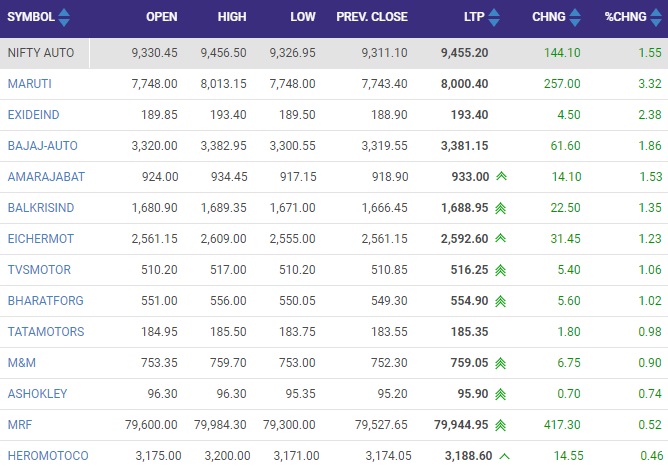Select MARUTI high value 8,013.15
668x467 pixels.
(224, 84)
